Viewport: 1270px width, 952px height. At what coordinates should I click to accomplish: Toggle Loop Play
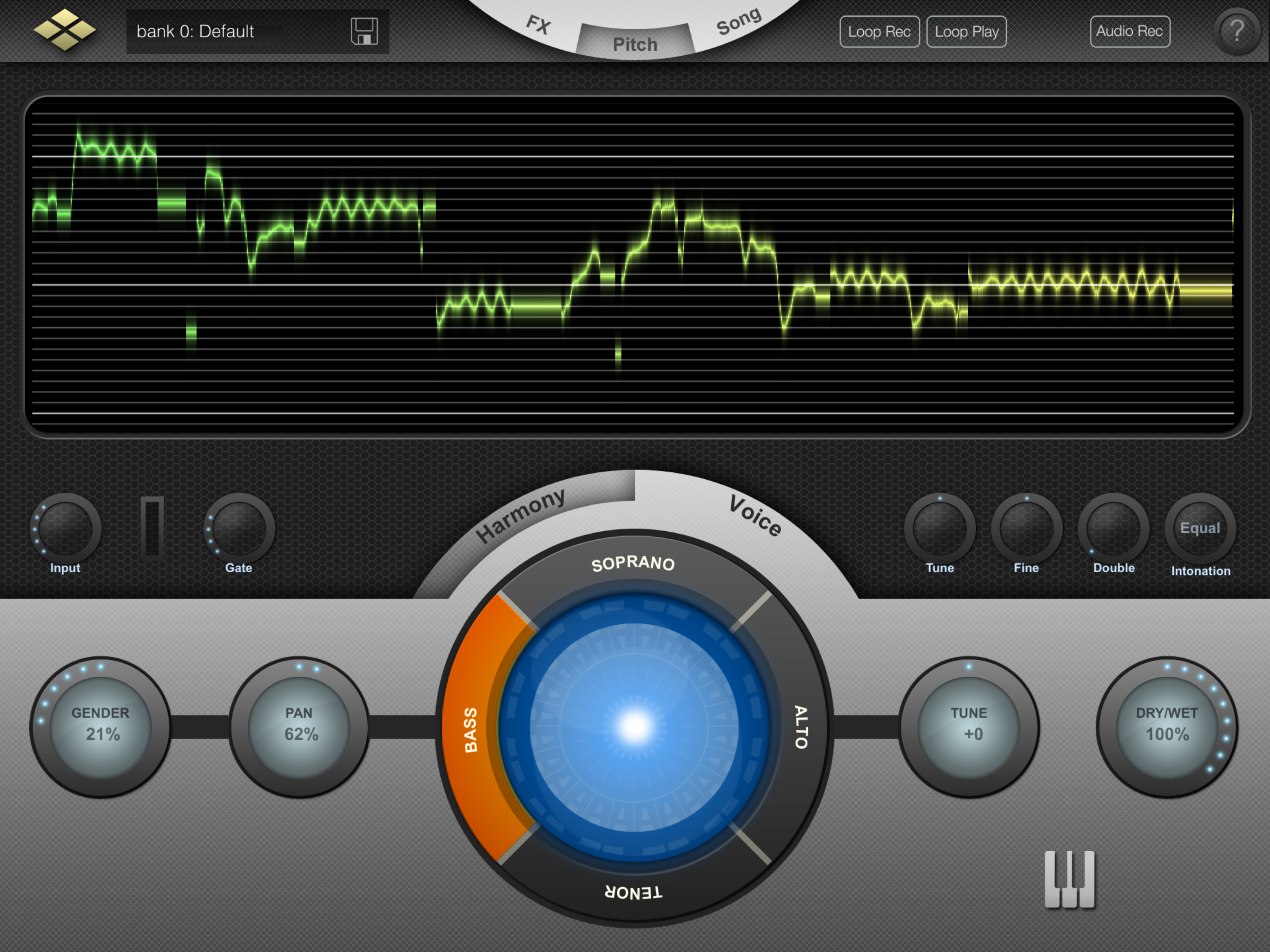pos(966,32)
